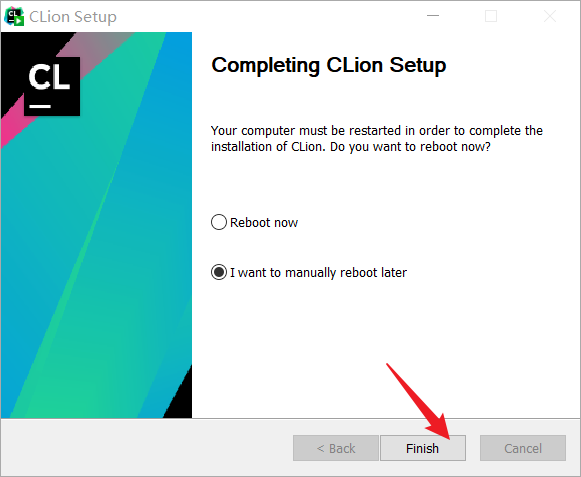Click the restart required message text
581x477 pixels.
pyautogui.click(x=377, y=139)
